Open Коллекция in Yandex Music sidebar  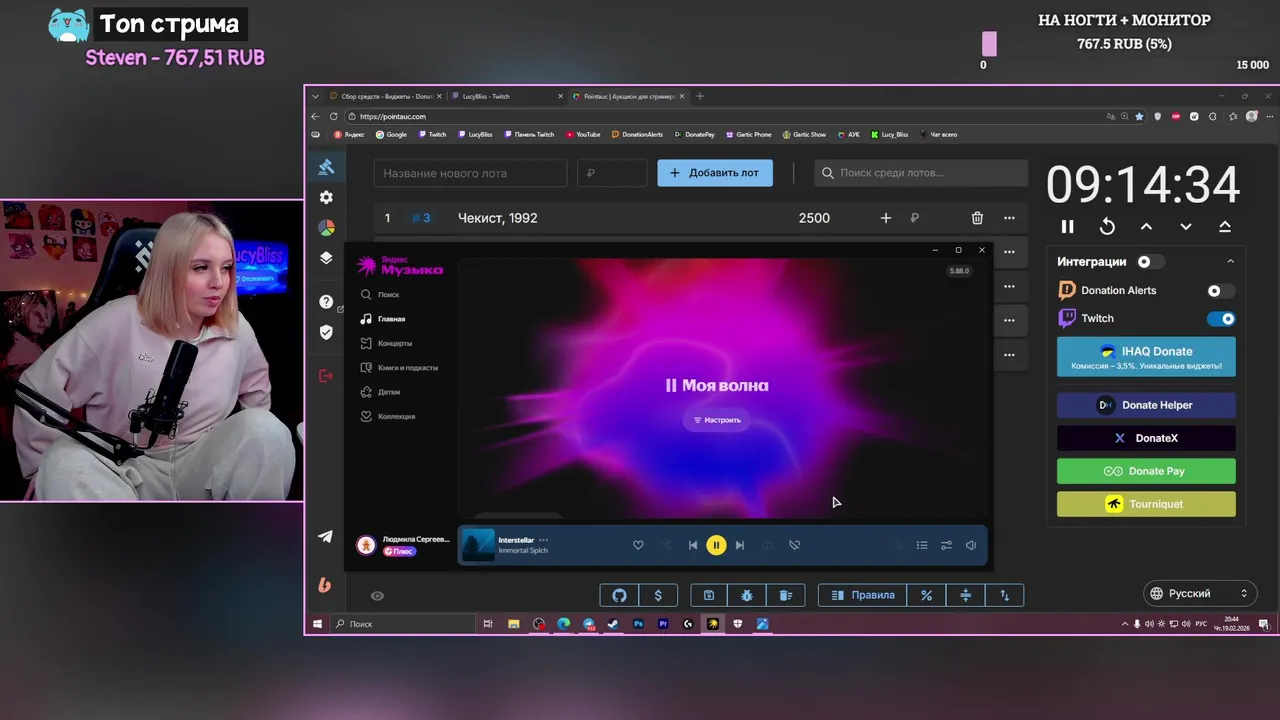[396, 416]
